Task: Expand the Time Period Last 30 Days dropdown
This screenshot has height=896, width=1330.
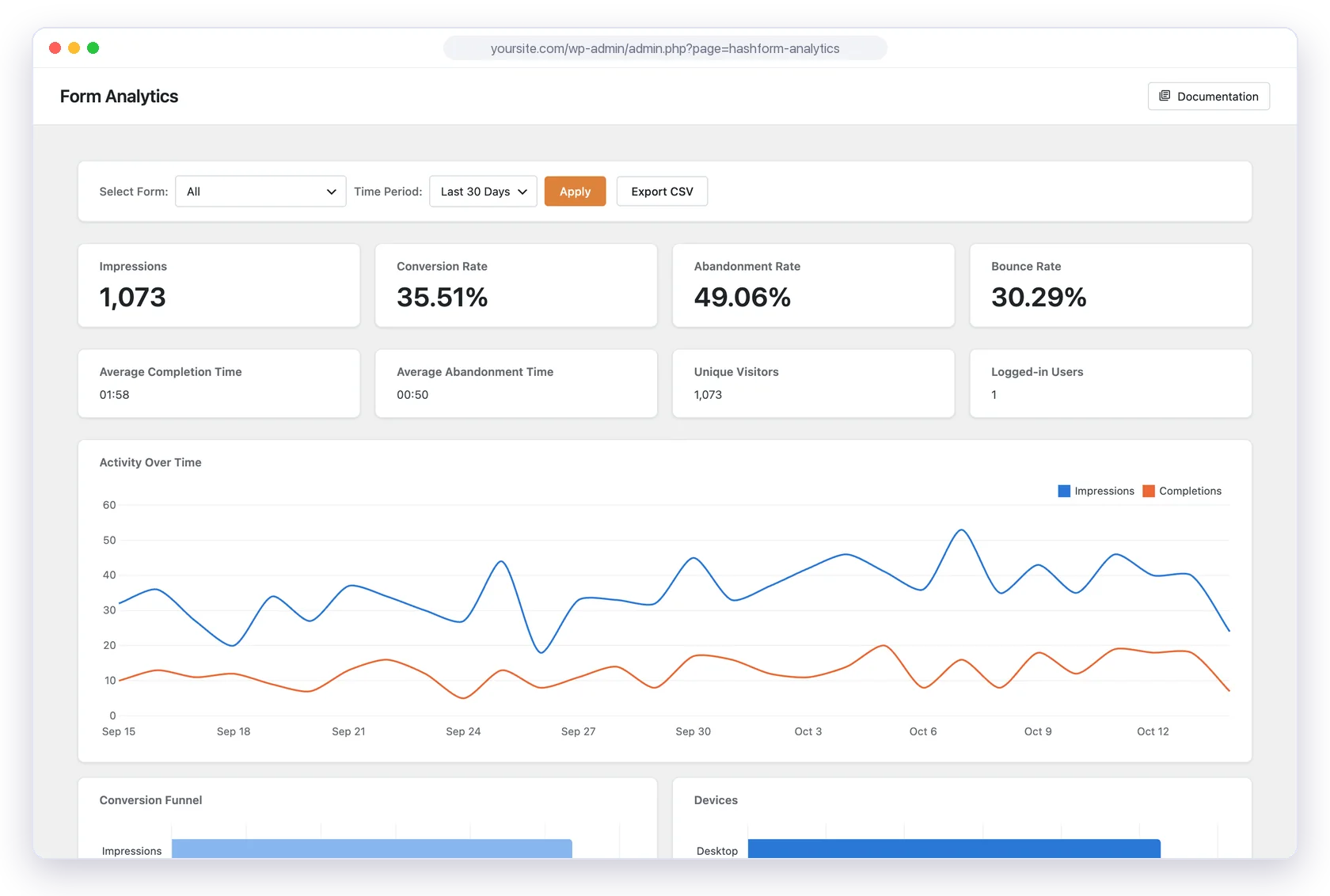Action: pyautogui.click(x=483, y=192)
